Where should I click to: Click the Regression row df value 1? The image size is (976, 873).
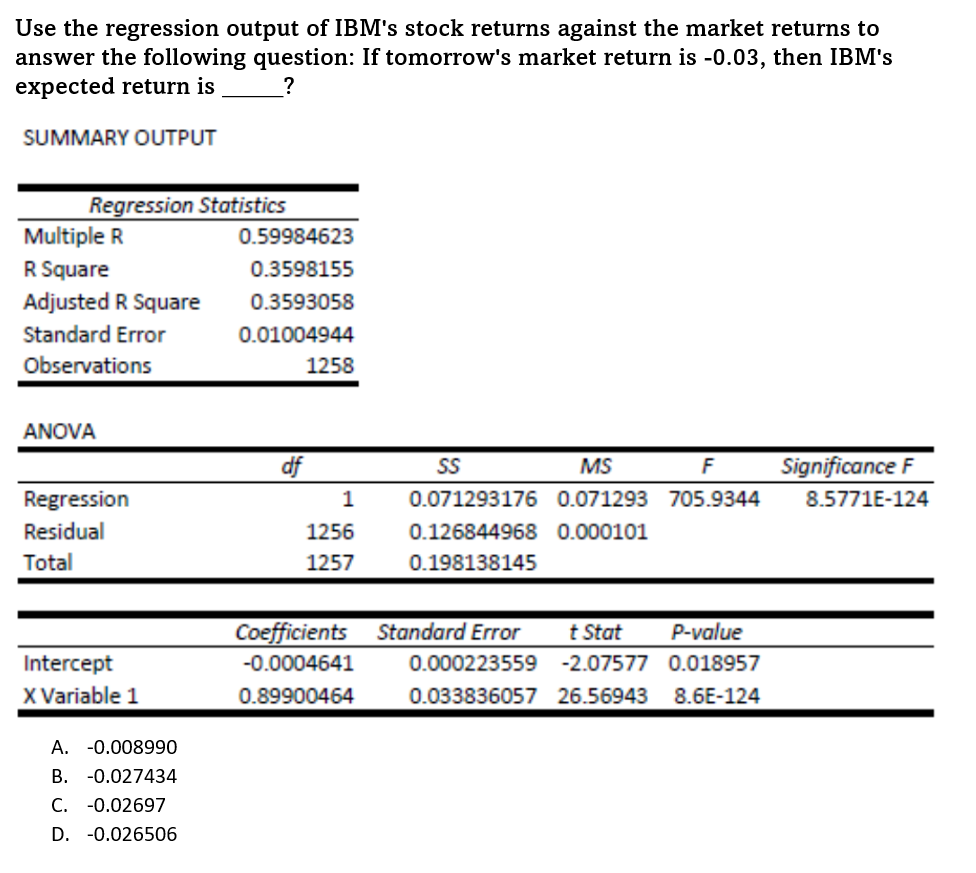pos(348,498)
